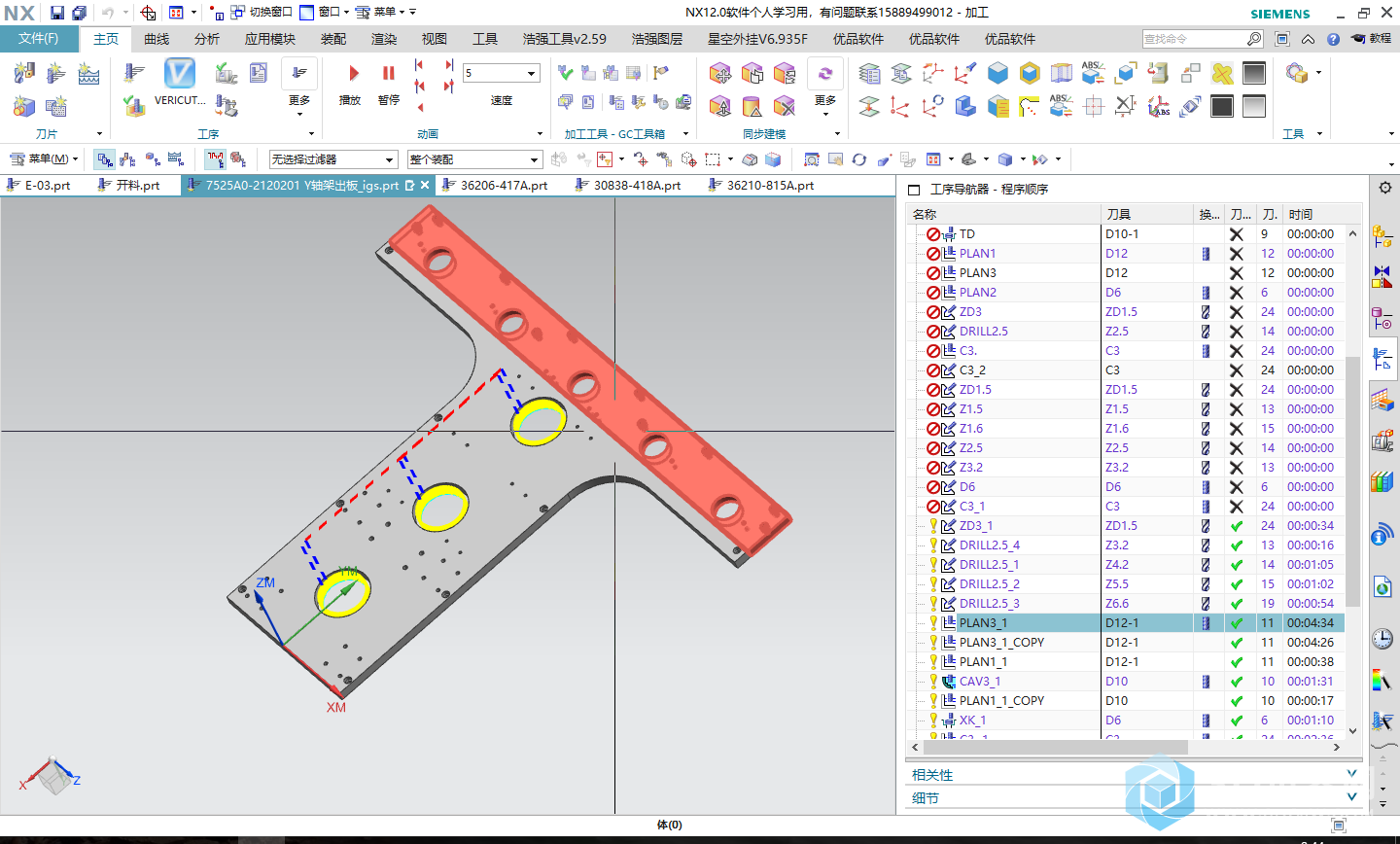This screenshot has height=844, width=1400.
Task: Open the 文件(F) menu button
Action: click(x=39, y=39)
